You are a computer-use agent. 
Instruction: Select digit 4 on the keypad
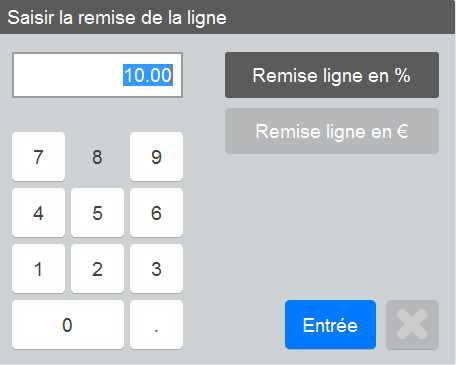click(38, 213)
